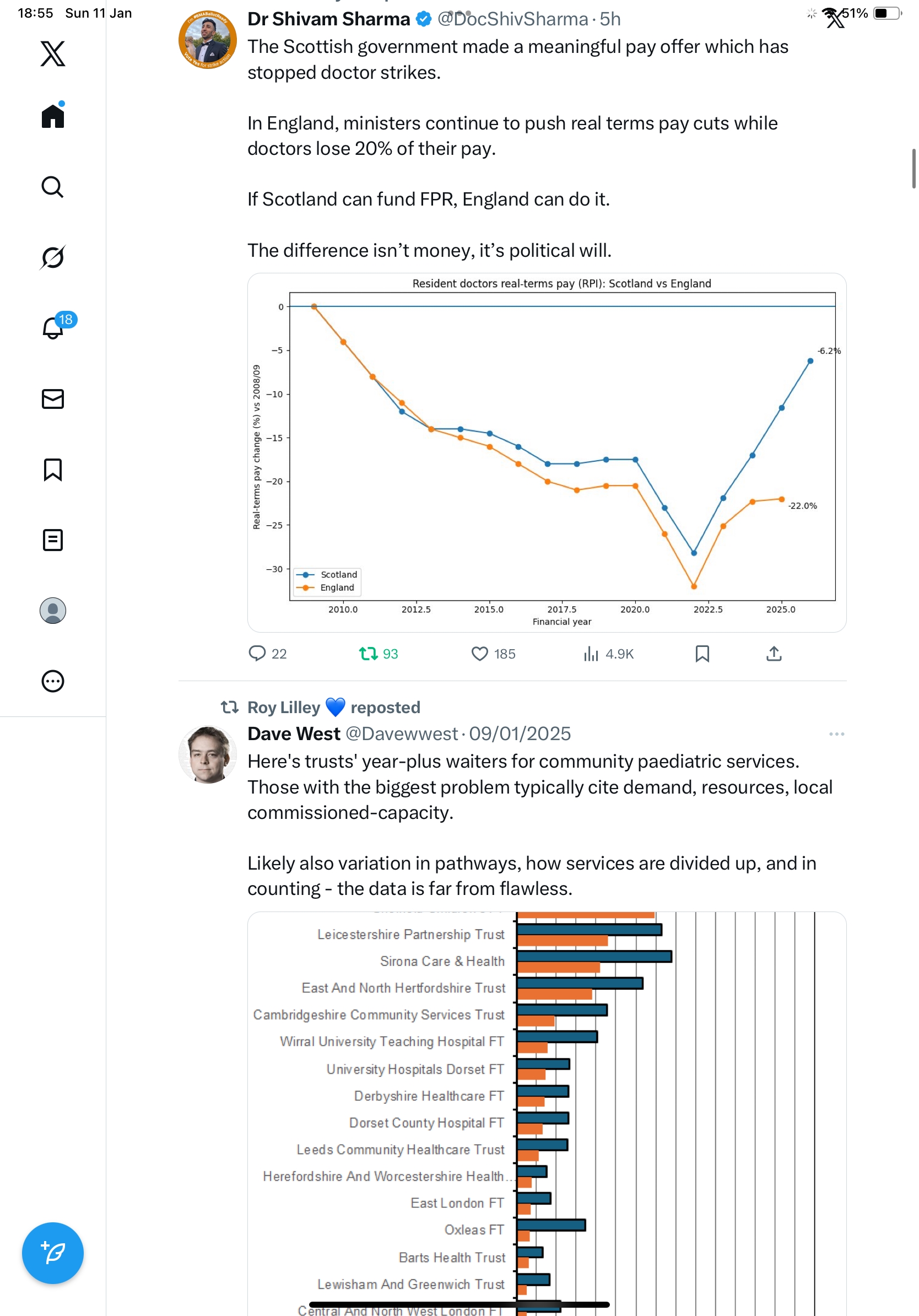919x1316 pixels.
Task: Open Grok from the sidebar
Action: 53,257
